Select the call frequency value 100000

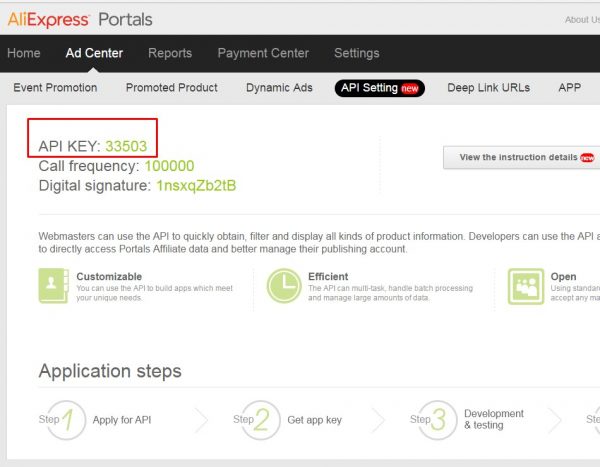169,166
